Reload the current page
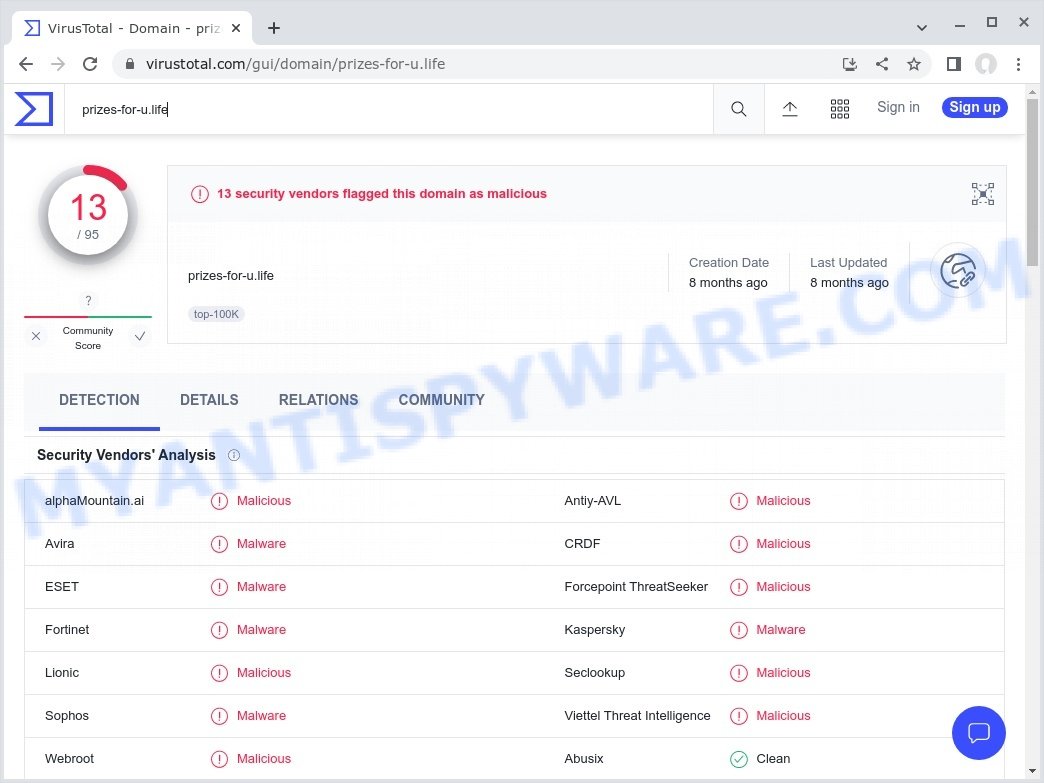This screenshot has width=1044, height=783. pyautogui.click(x=90, y=64)
